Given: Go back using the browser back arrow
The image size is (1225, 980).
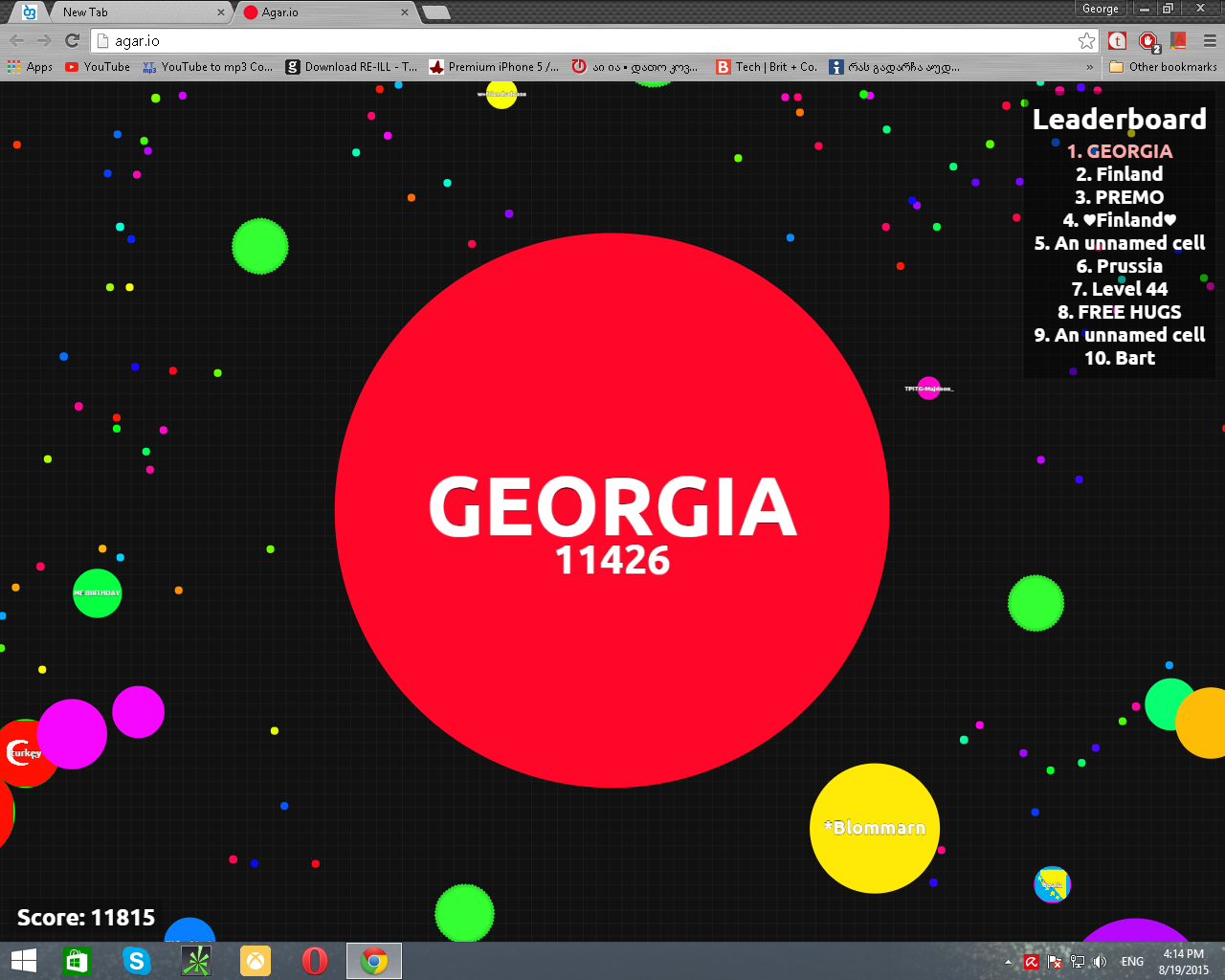Looking at the screenshot, I should click(x=16, y=40).
